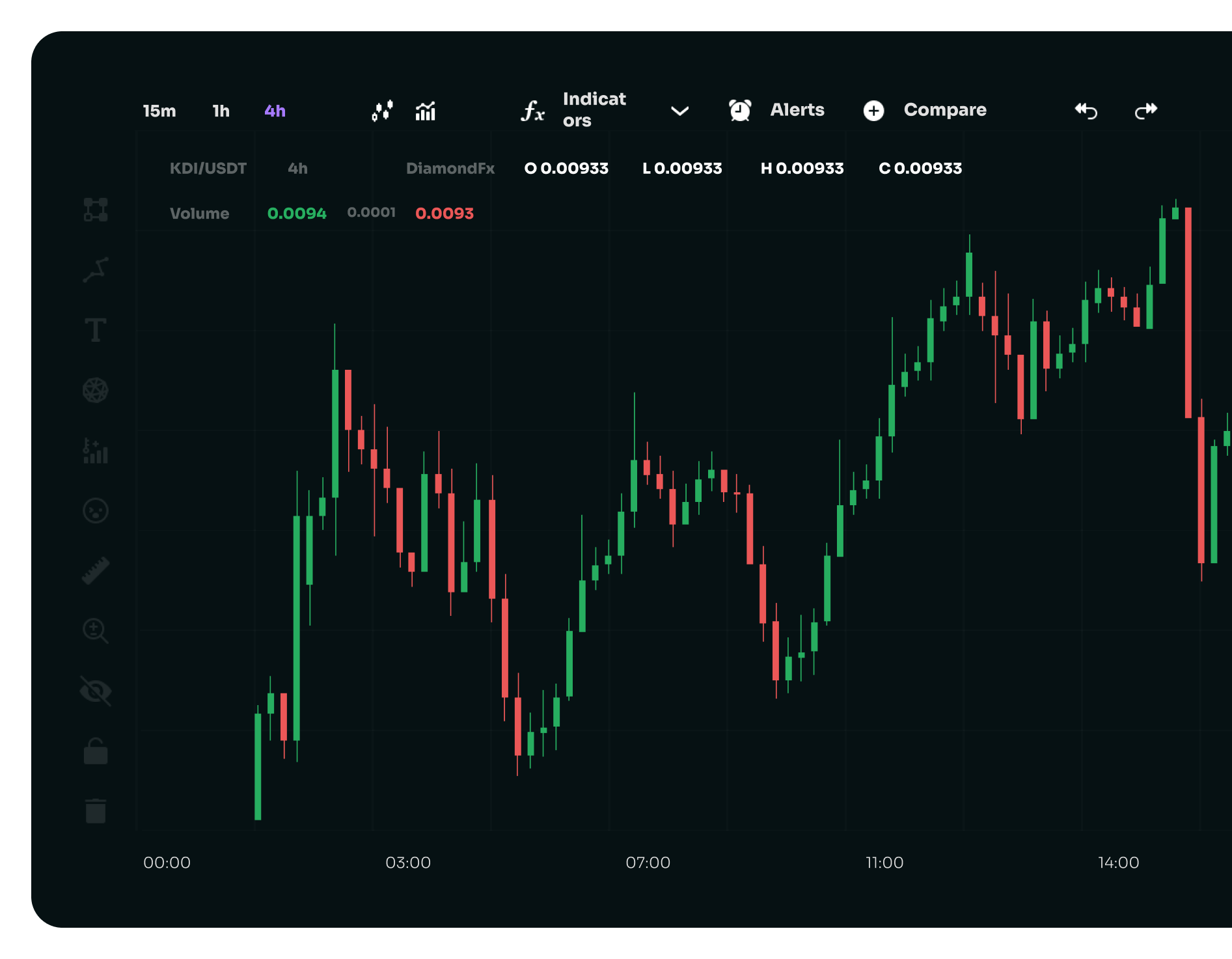Select the 15m timeframe

[159, 111]
